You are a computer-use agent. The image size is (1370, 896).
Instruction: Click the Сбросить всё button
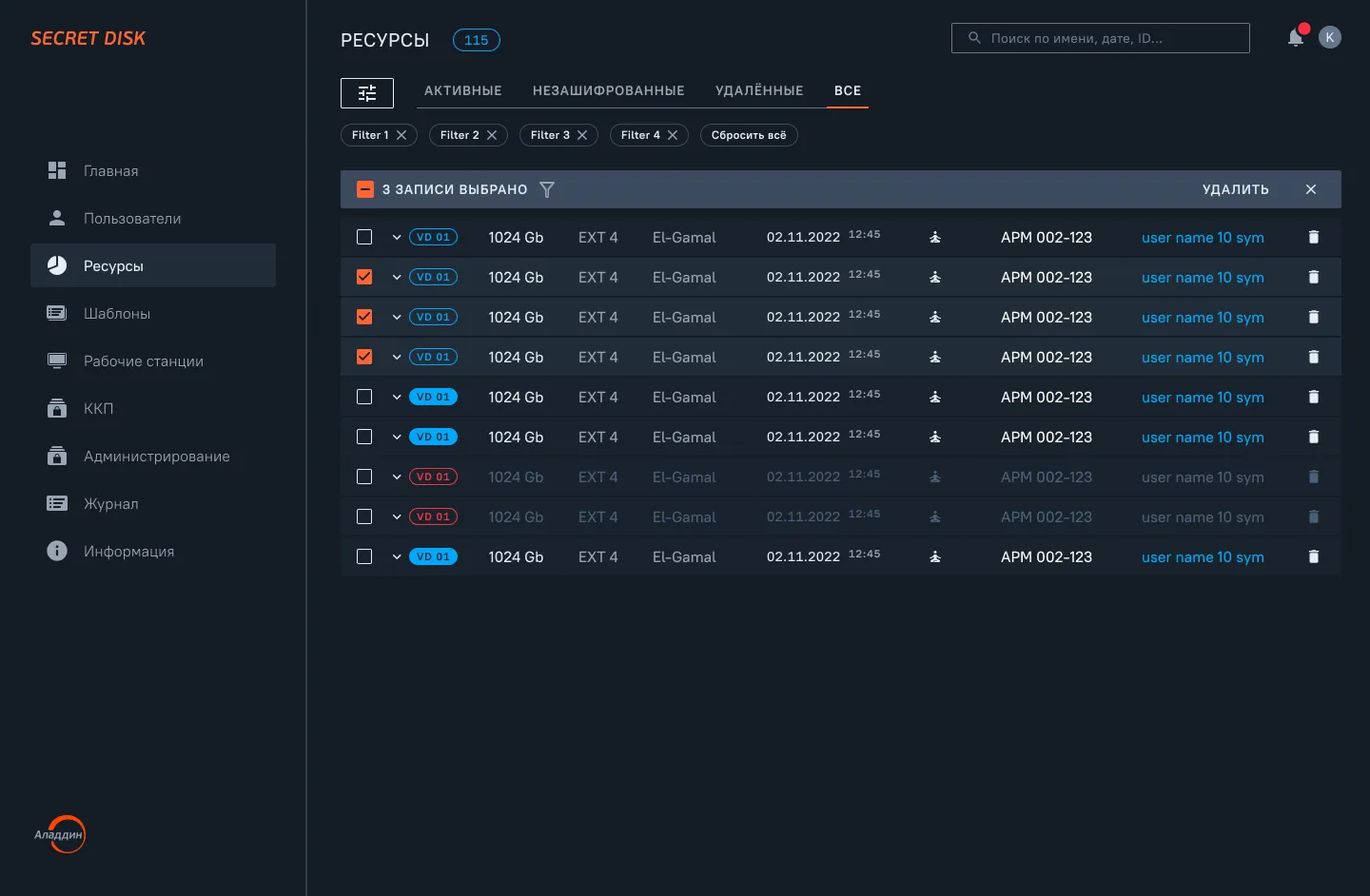pyautogui.click(x=749, y=135)
